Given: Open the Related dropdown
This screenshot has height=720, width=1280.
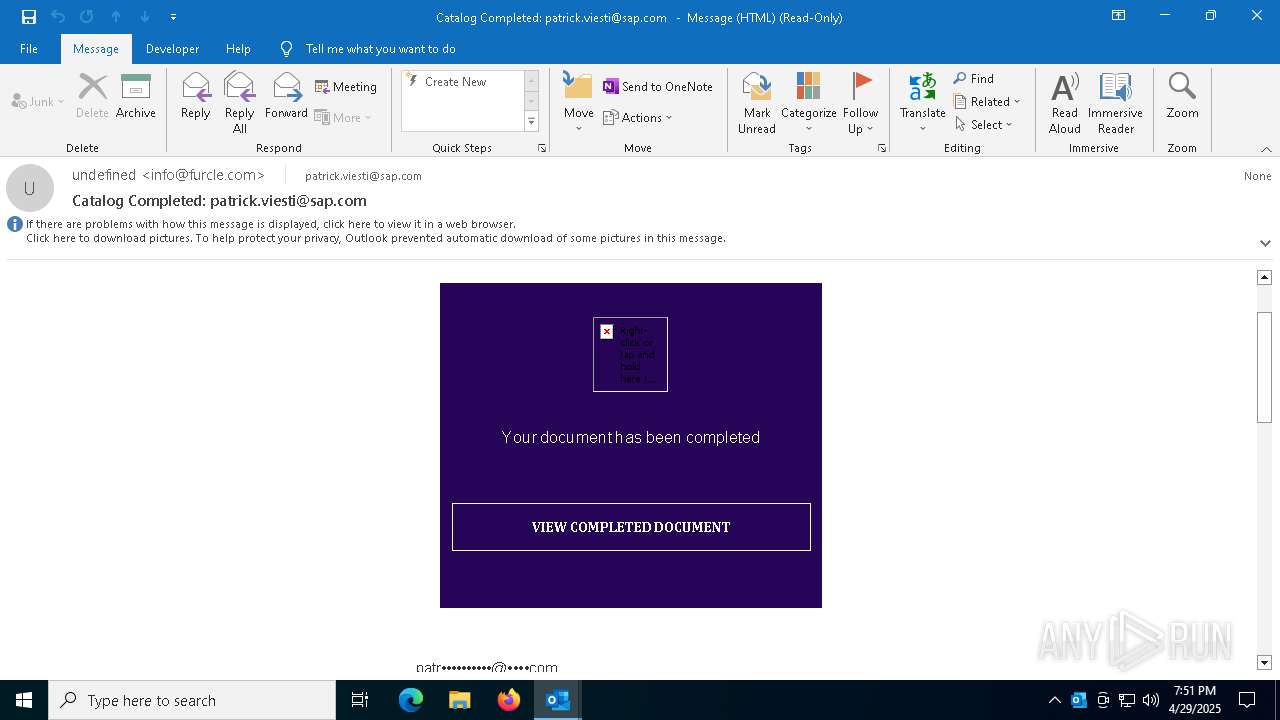Looking at the screenshot, I should tap(987, 102).
